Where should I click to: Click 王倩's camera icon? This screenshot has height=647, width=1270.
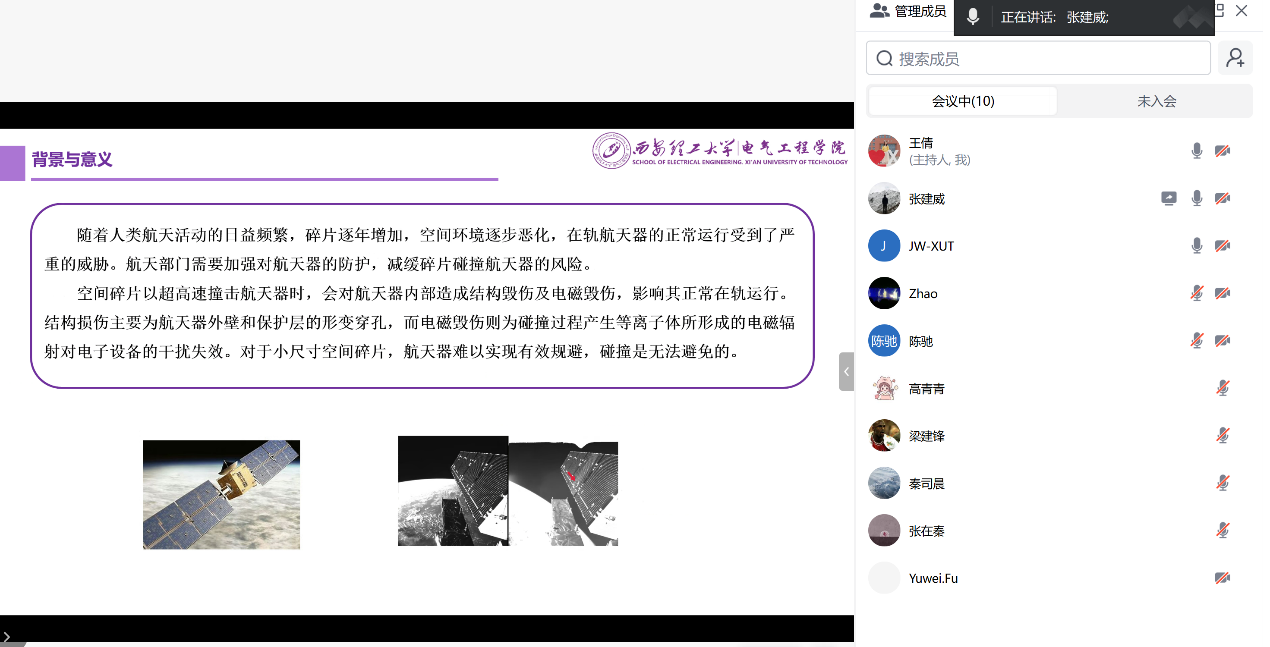(x=1222, y=151)
